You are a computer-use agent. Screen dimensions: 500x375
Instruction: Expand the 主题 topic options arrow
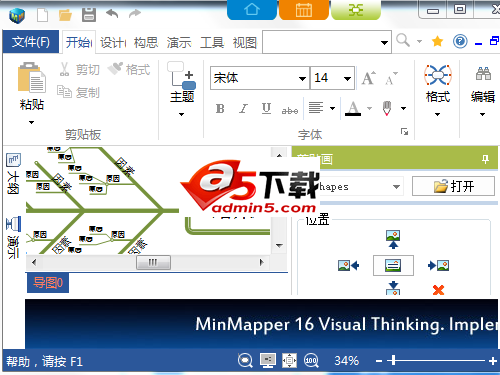coord(181,114)
